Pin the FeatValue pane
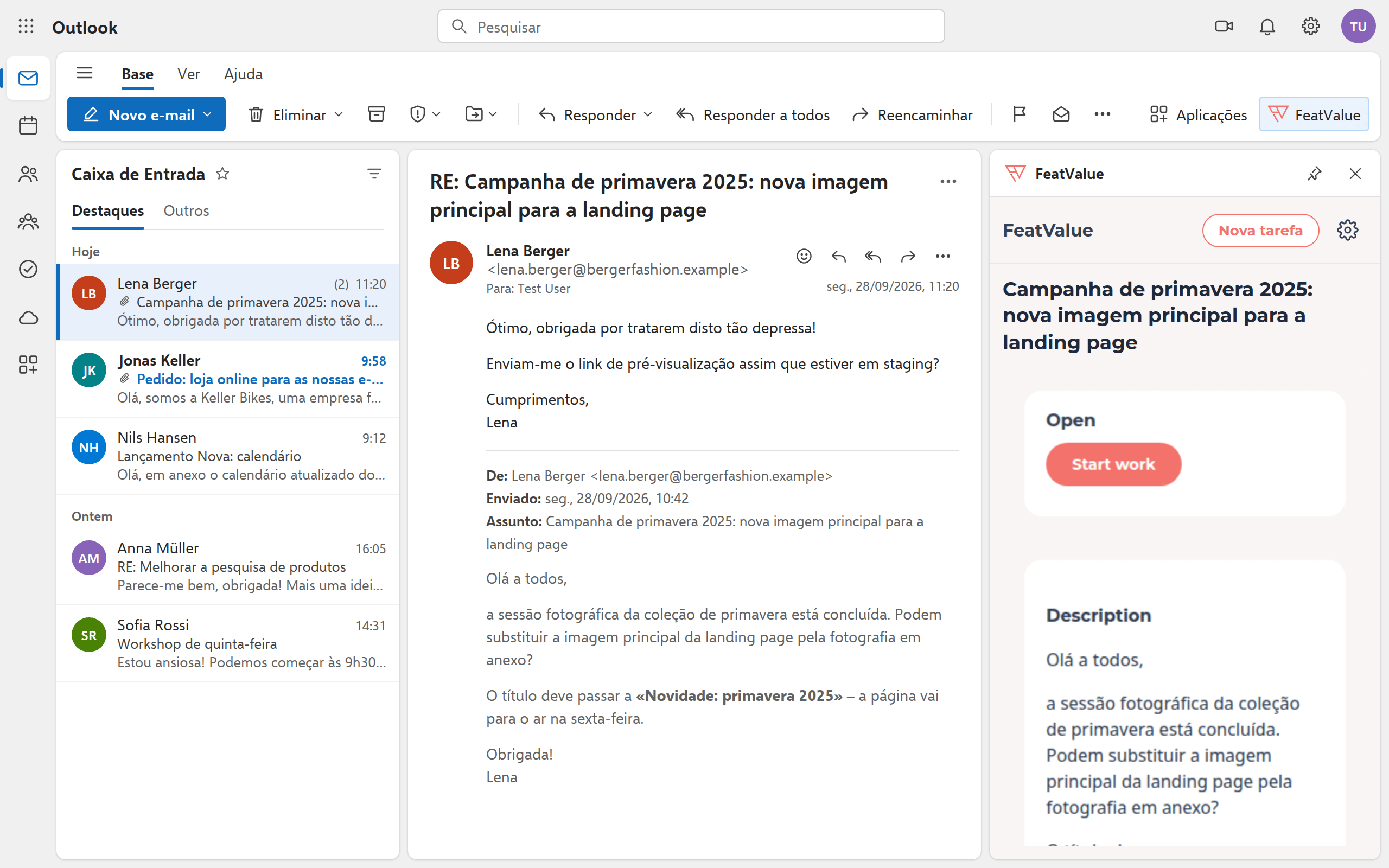This screenshot has height=868, width=1389. pyautogui.click(x=1314, y=174)
